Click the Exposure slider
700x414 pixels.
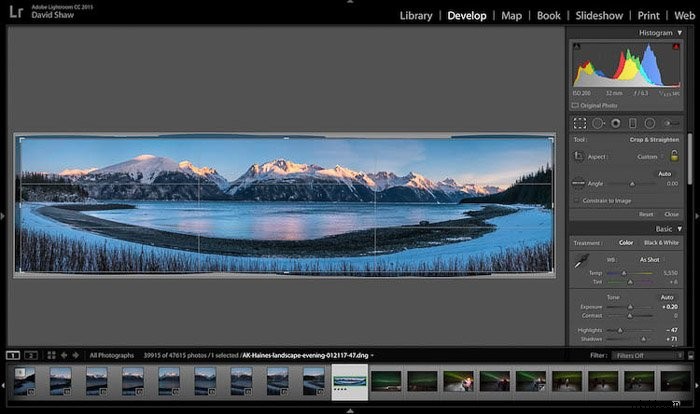630,307
